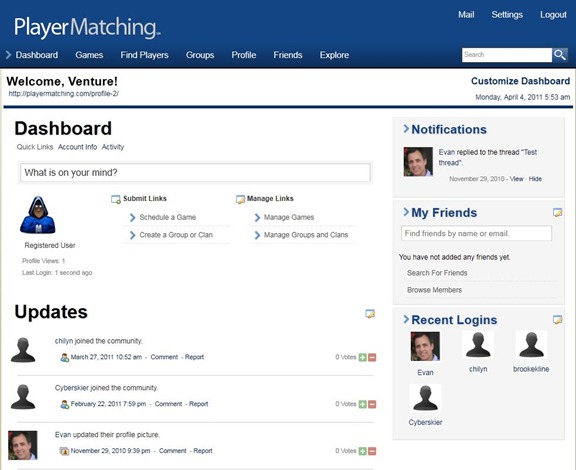This screenshot has width=576, height=470.
Task: Vote down chilyn joined update
Action: point(372,357)
